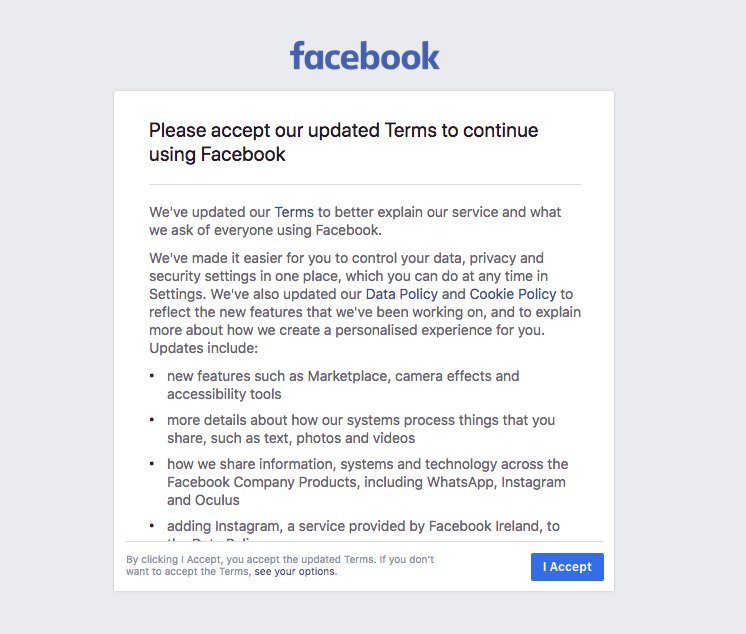The image size is (746, 634).
Task: Select the 'more details about how our systems' bullet
Action: pyautogui.click(x=360, y=429)
